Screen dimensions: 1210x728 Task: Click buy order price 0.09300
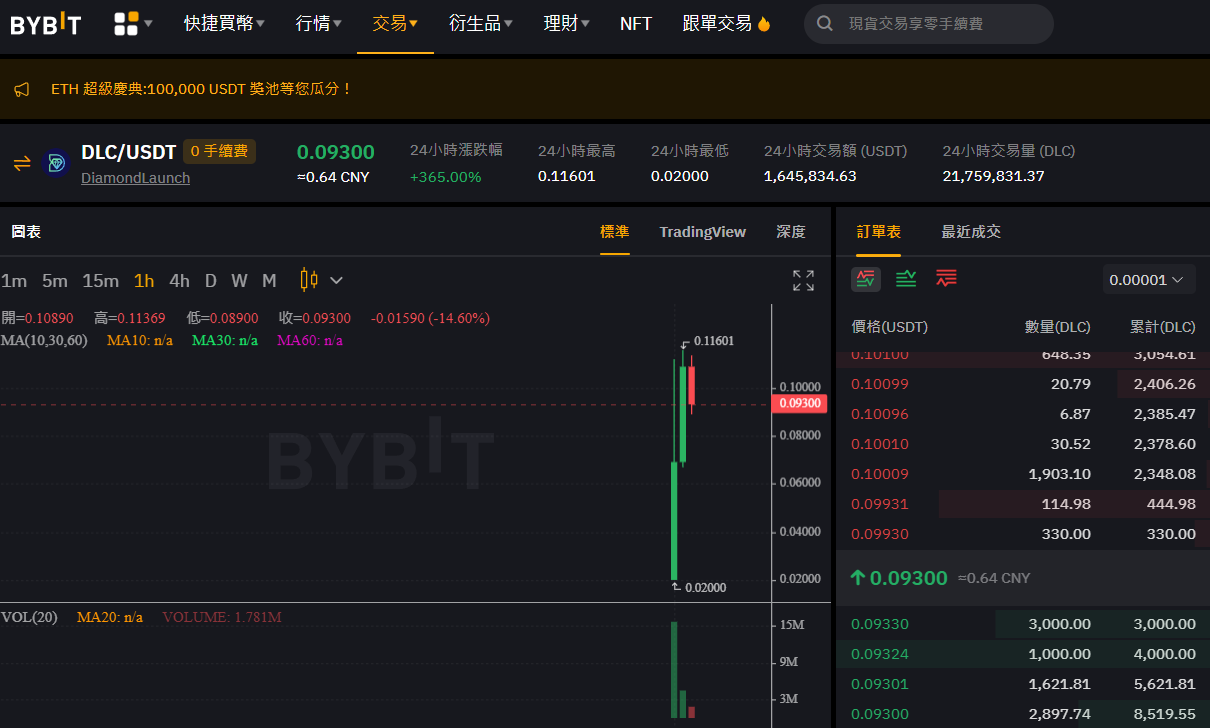click(880, 715)
